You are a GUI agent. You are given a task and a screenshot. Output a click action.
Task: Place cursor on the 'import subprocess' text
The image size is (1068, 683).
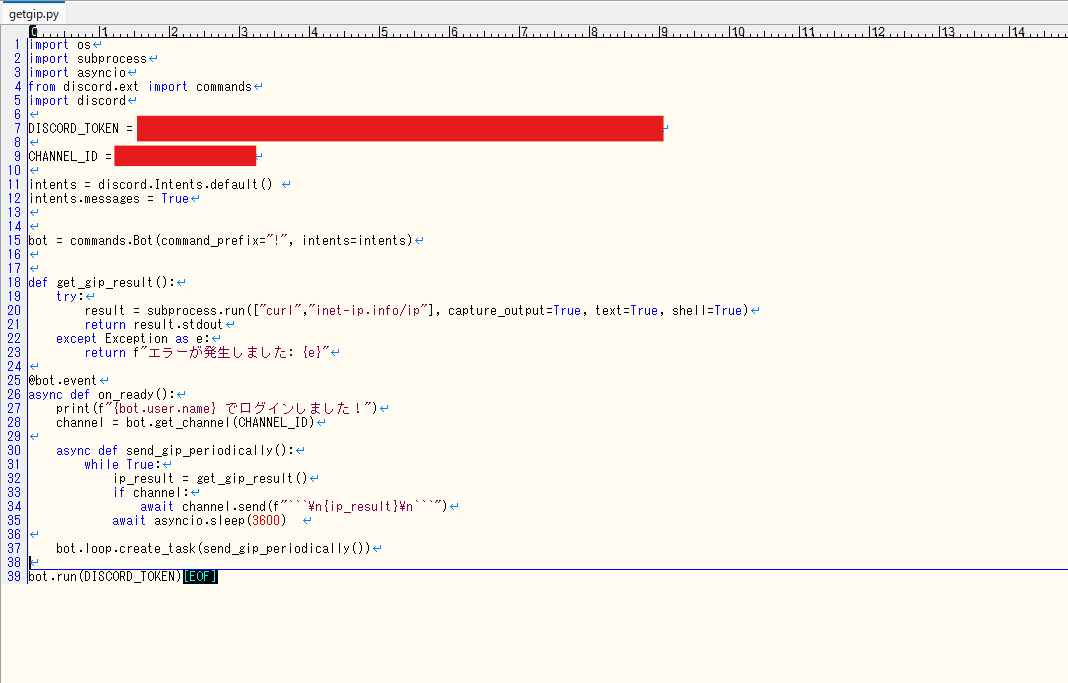[x=88, y=59]
